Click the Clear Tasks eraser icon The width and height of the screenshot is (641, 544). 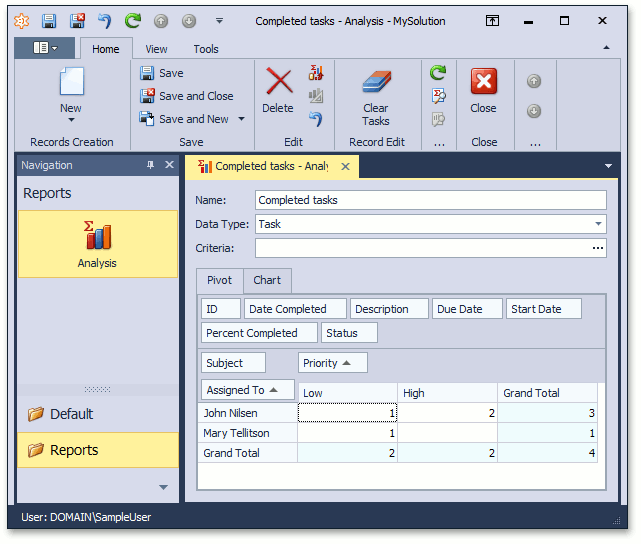click(376, 82)
